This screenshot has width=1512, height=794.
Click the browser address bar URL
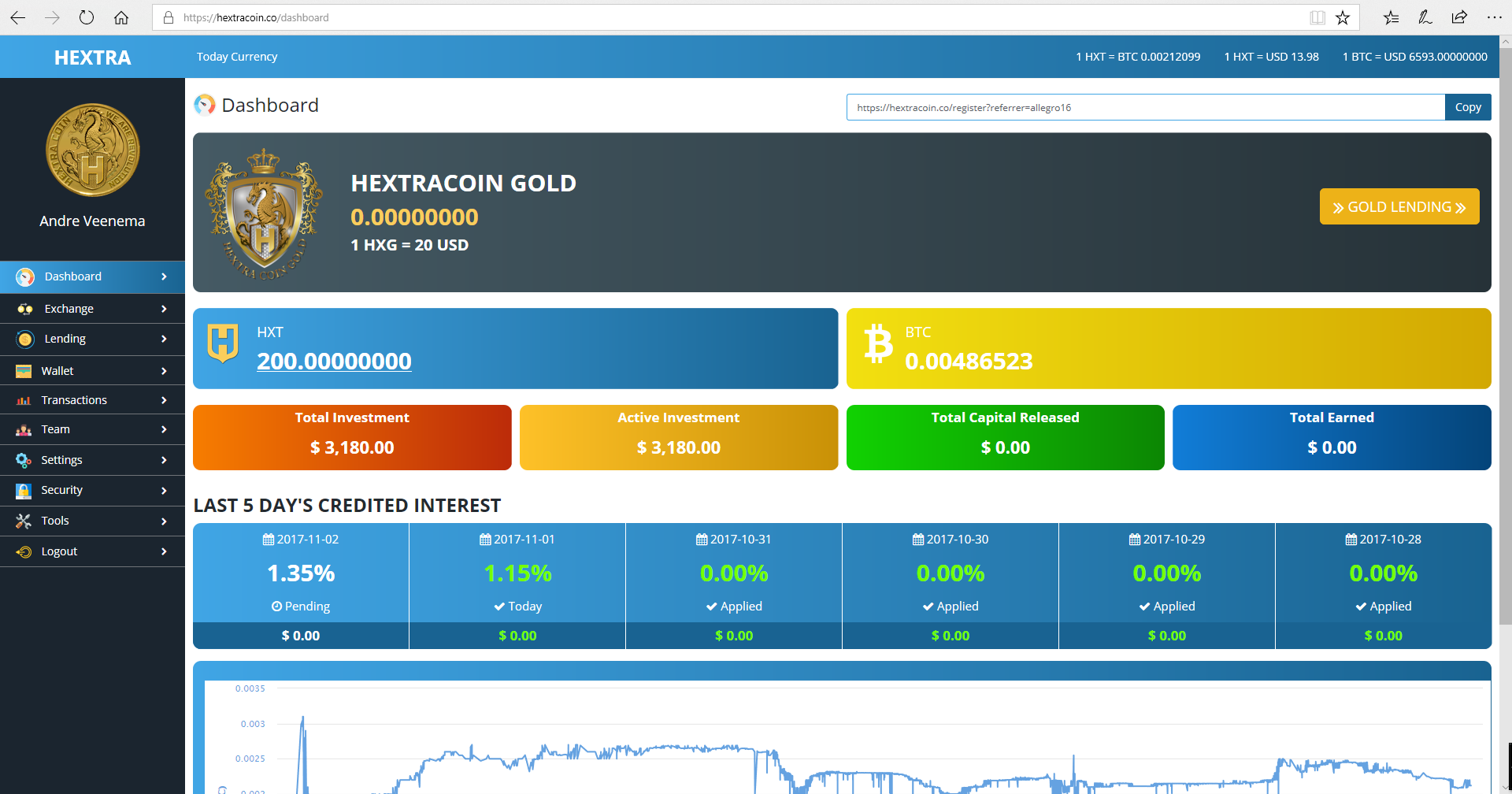click(256, 17)
